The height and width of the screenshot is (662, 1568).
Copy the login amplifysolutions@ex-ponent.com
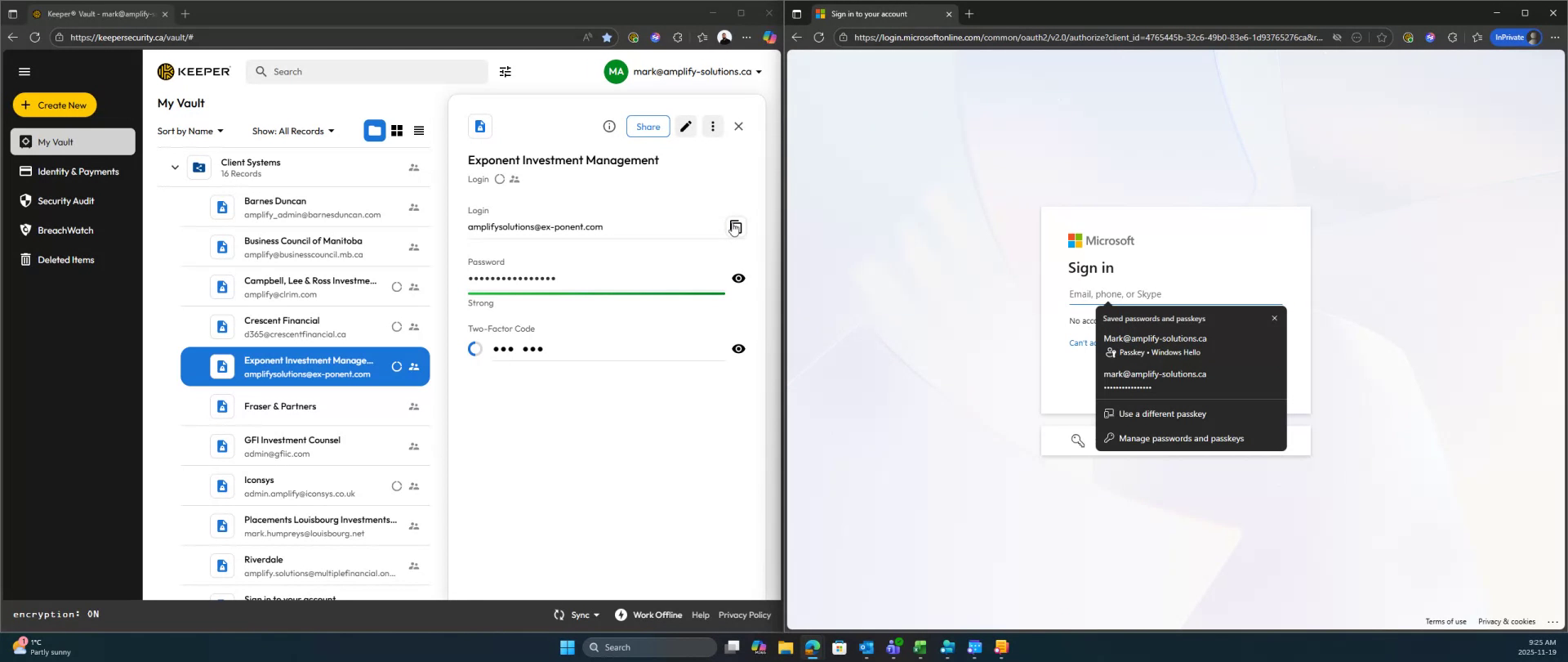point(736,226)
